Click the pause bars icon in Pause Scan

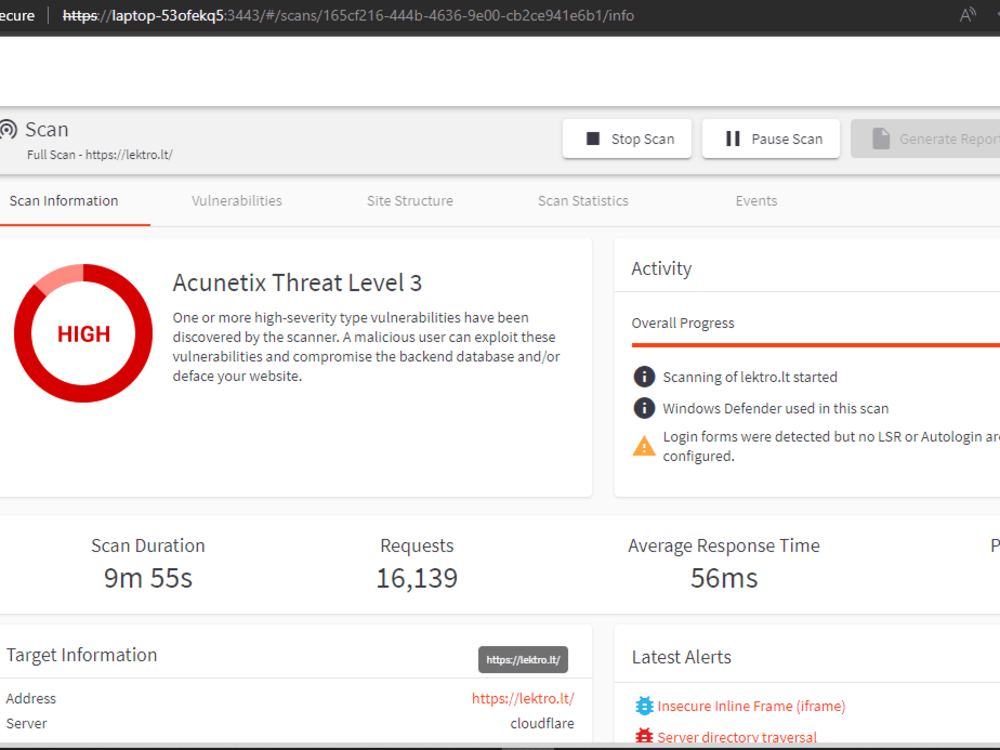(x=733, y=138)
